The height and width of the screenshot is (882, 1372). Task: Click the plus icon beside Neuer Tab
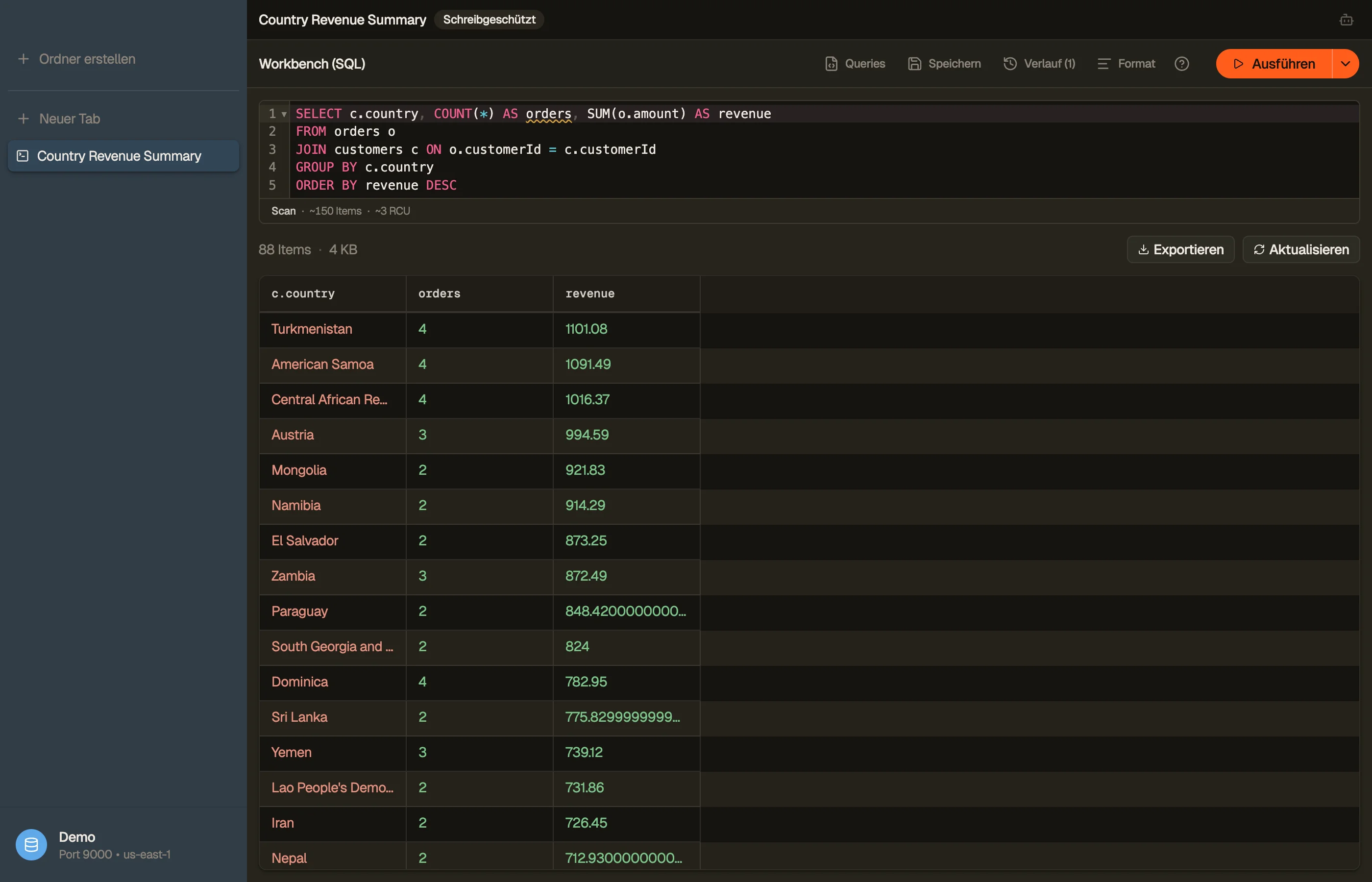pyautogui.click(x=24, y=119)
